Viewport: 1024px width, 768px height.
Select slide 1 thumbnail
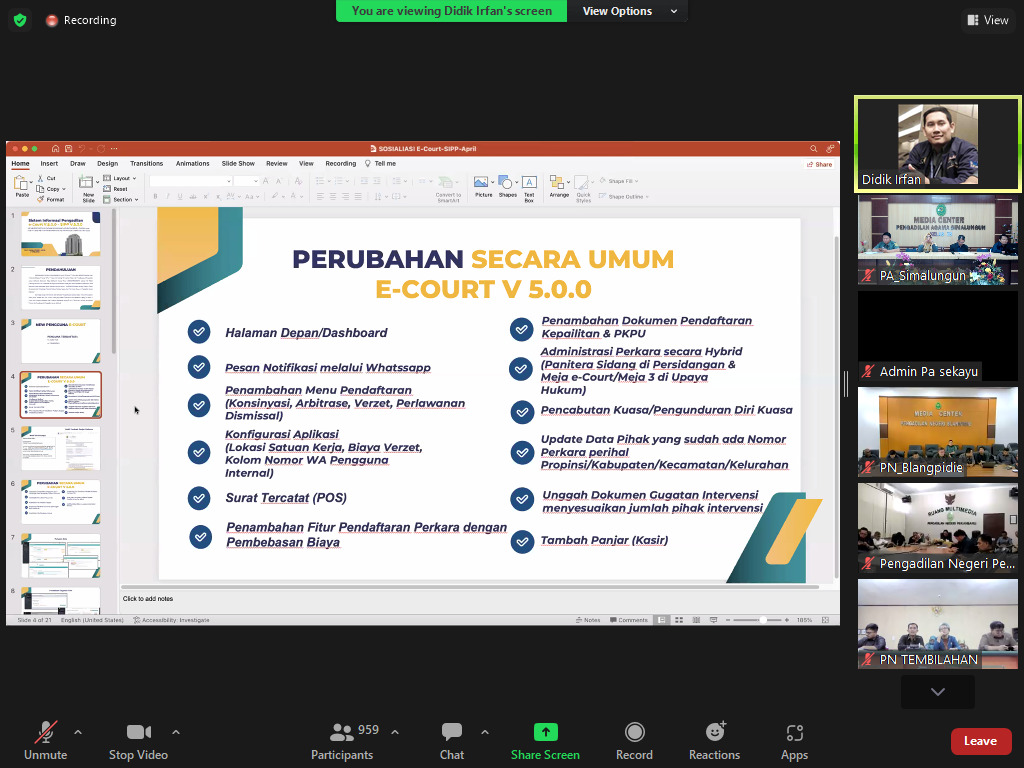61,233
